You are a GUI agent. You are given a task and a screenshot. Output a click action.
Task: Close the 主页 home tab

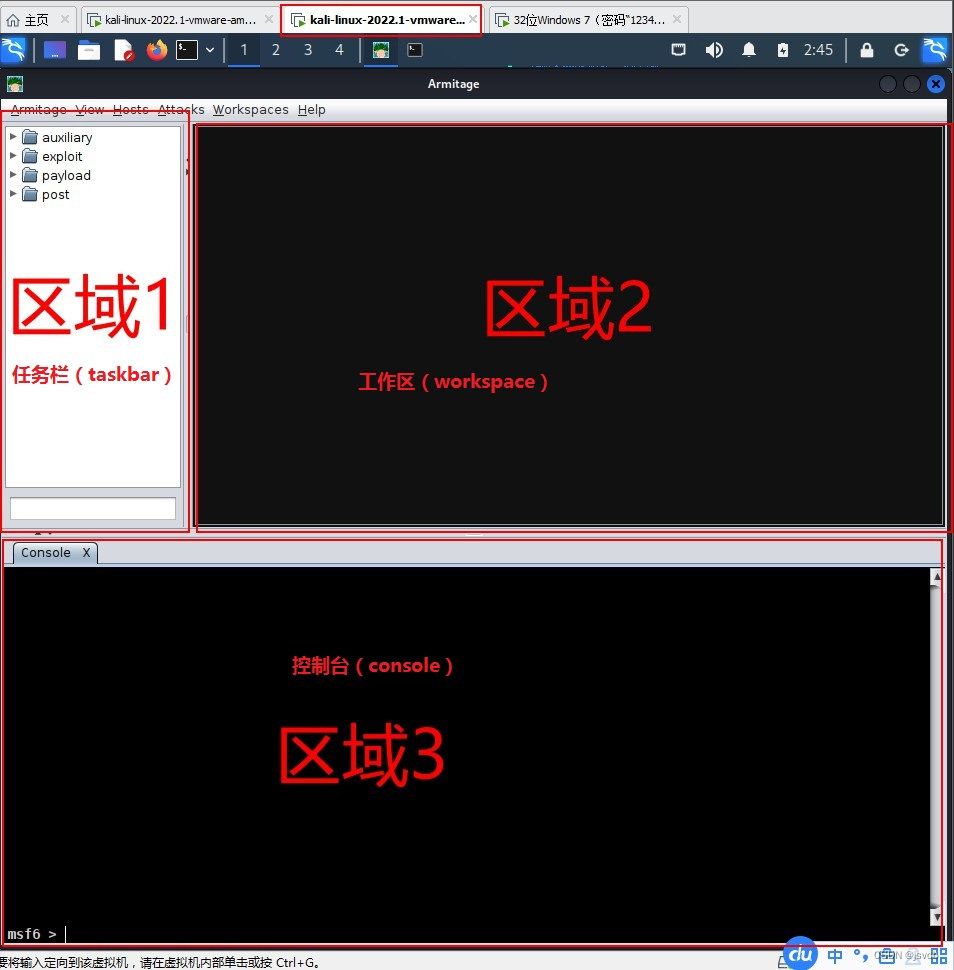click(x=64, y=19)
